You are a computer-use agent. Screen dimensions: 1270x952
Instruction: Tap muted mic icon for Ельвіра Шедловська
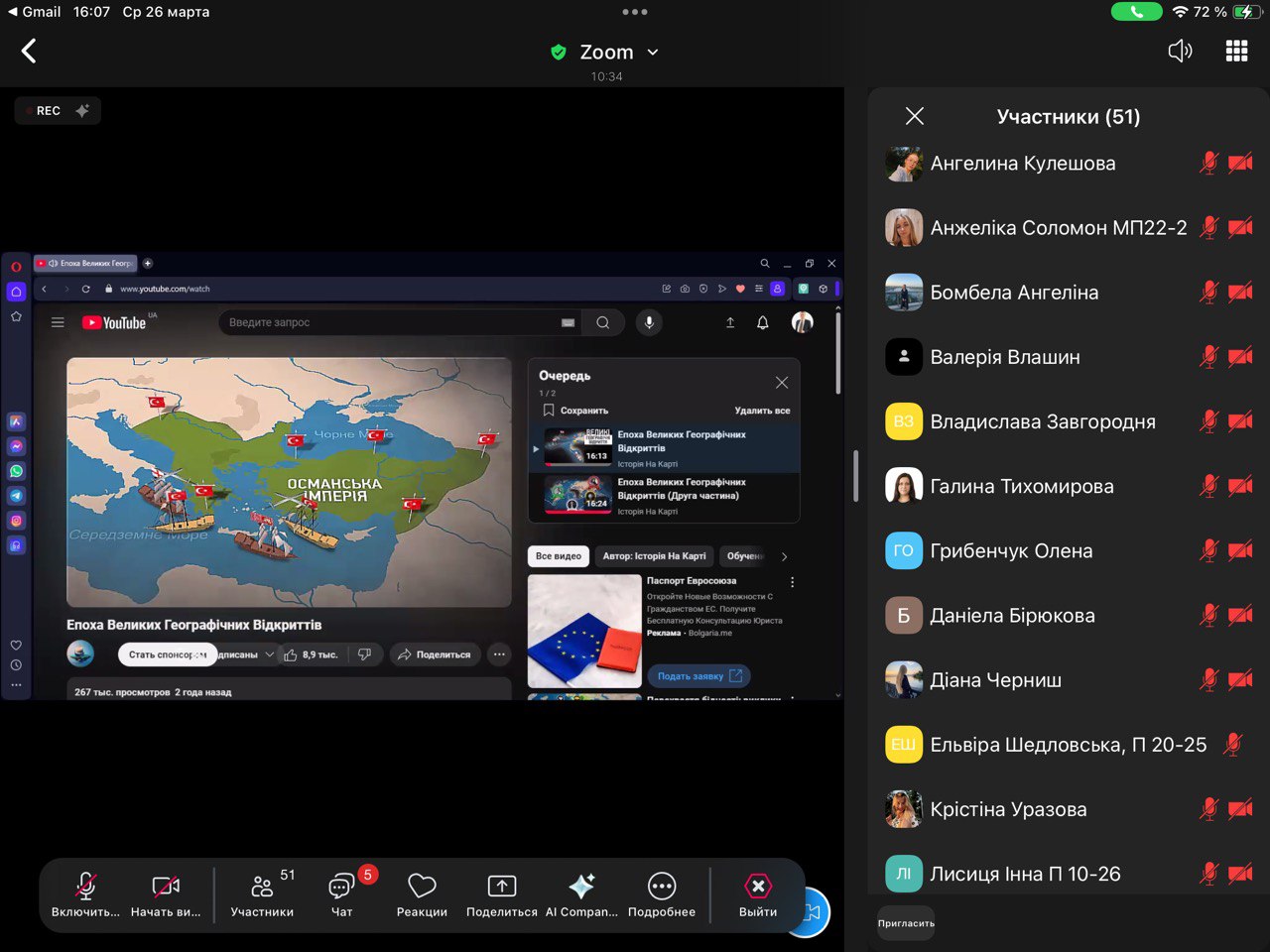click(1233, 745)
